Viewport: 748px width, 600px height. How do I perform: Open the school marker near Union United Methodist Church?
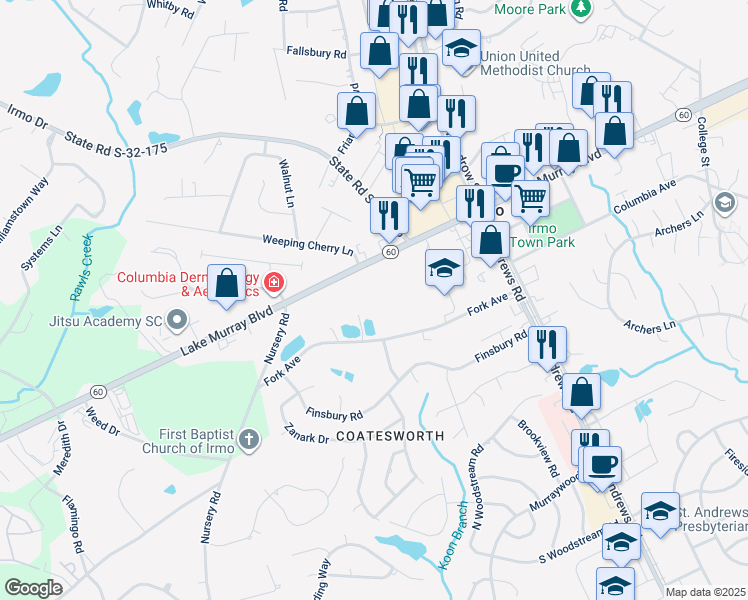pos(461,51)
